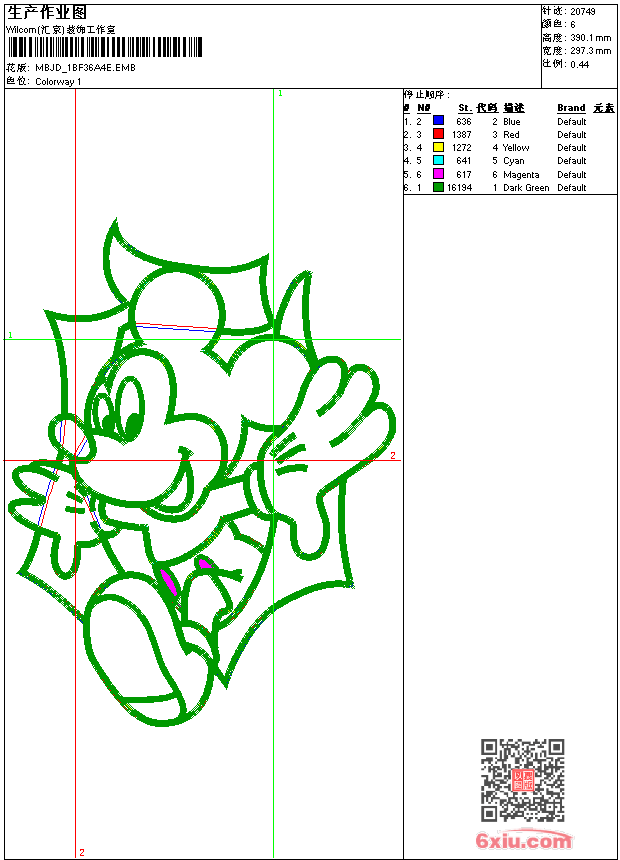
Task: Click the barcode in the header
Action: (105, 47)
